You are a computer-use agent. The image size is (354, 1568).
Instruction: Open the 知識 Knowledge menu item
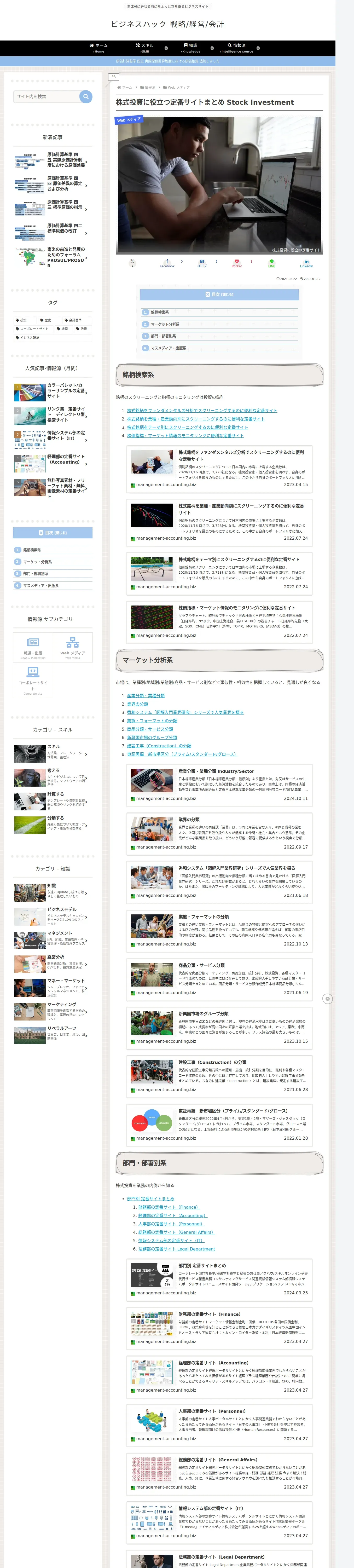[x=191, y=48]
